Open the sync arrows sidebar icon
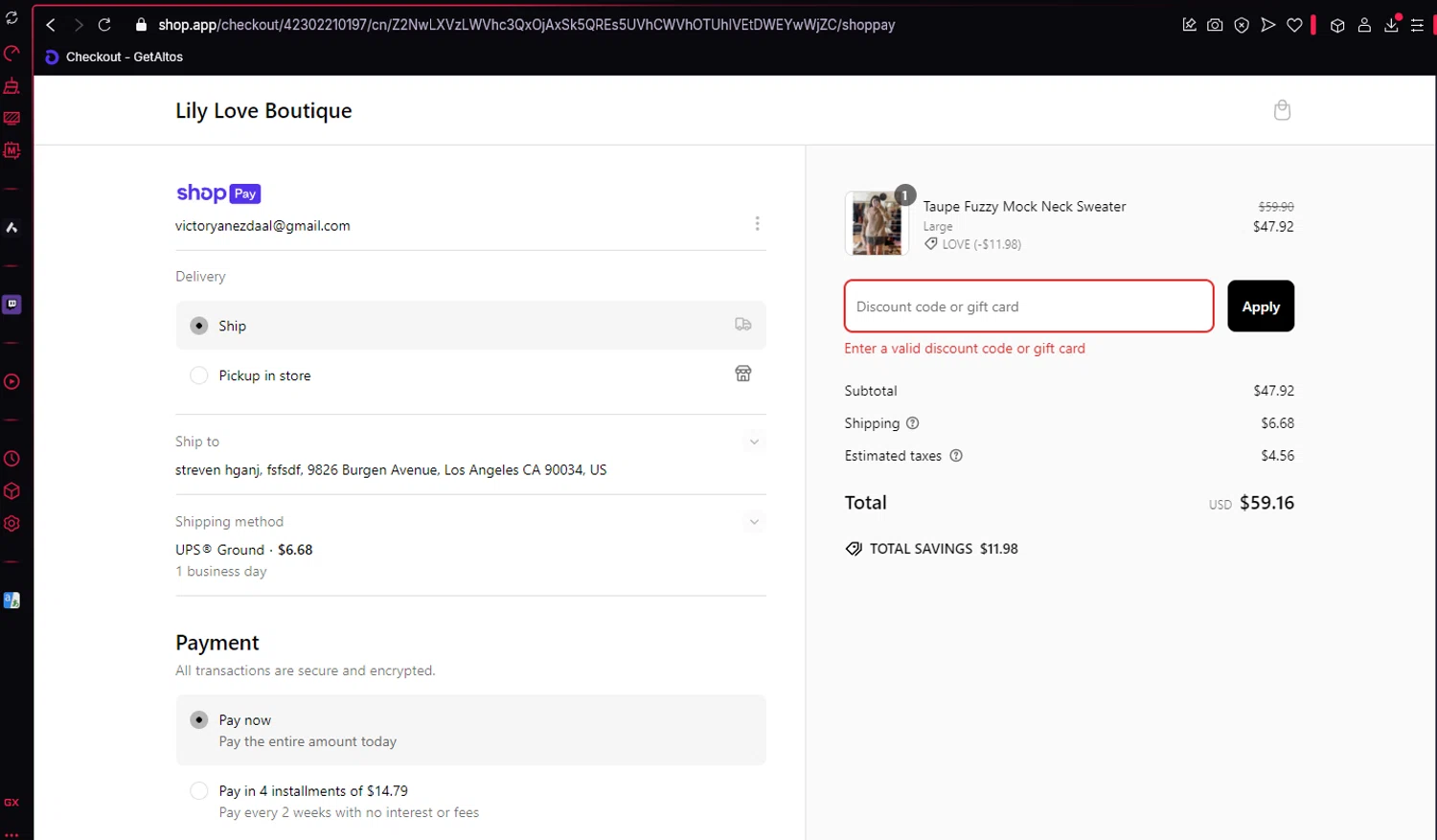Screen dimensions: 1437x840 [11, 18]
